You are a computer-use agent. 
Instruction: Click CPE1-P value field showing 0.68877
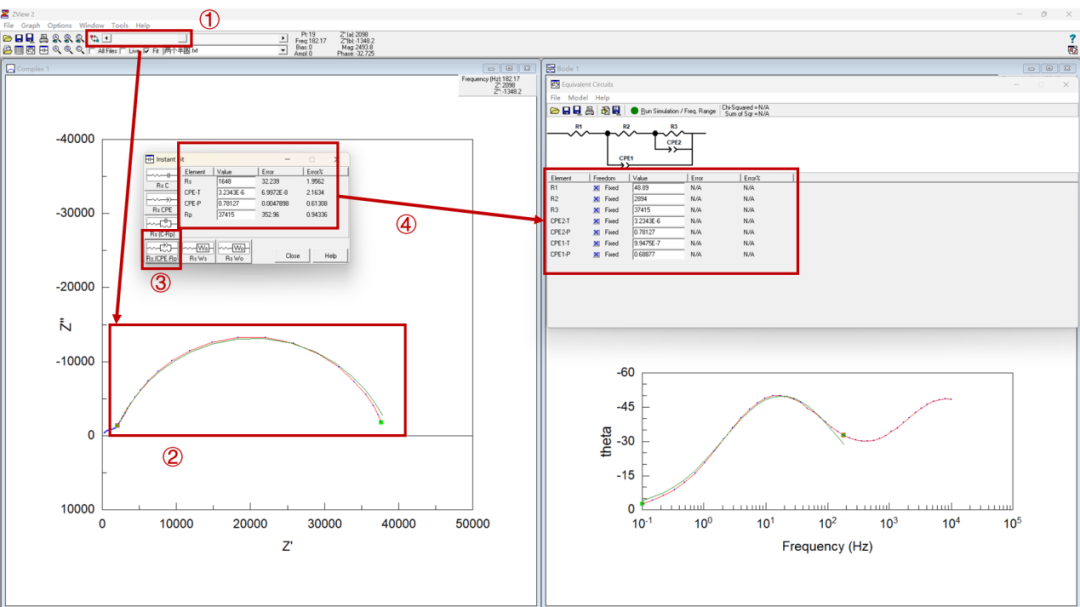[658, 254]
